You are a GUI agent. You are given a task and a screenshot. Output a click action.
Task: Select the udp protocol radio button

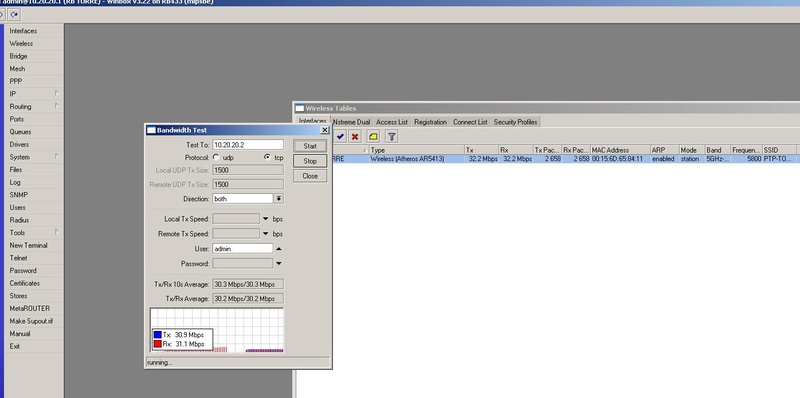click(x=216, y=158)
